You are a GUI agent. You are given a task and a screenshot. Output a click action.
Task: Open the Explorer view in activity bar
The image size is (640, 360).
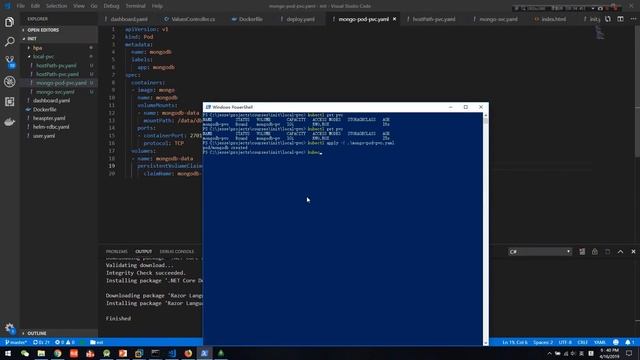click(9, 22)
